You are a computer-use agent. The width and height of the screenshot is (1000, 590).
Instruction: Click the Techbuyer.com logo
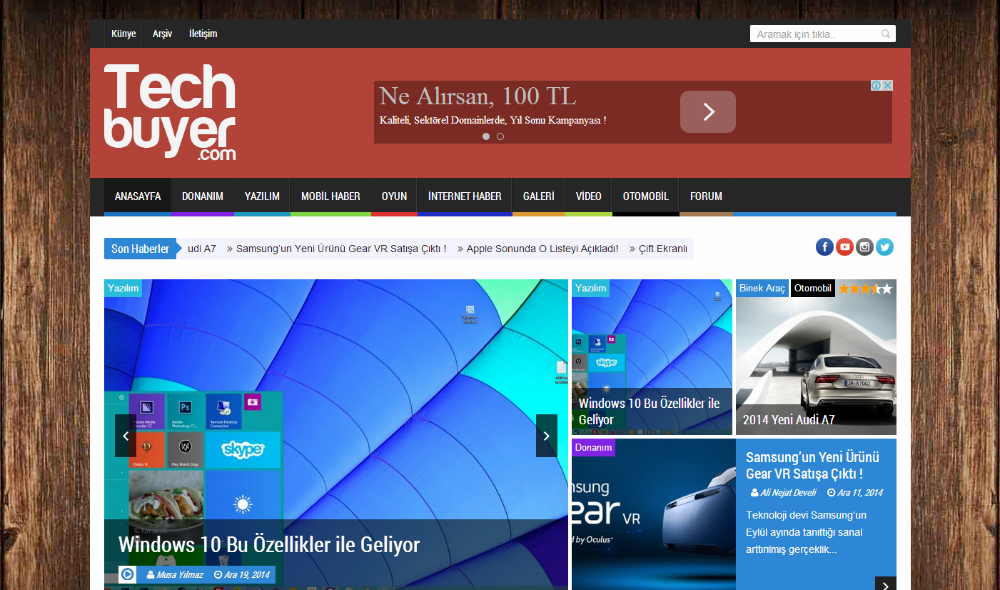point(170,112)
